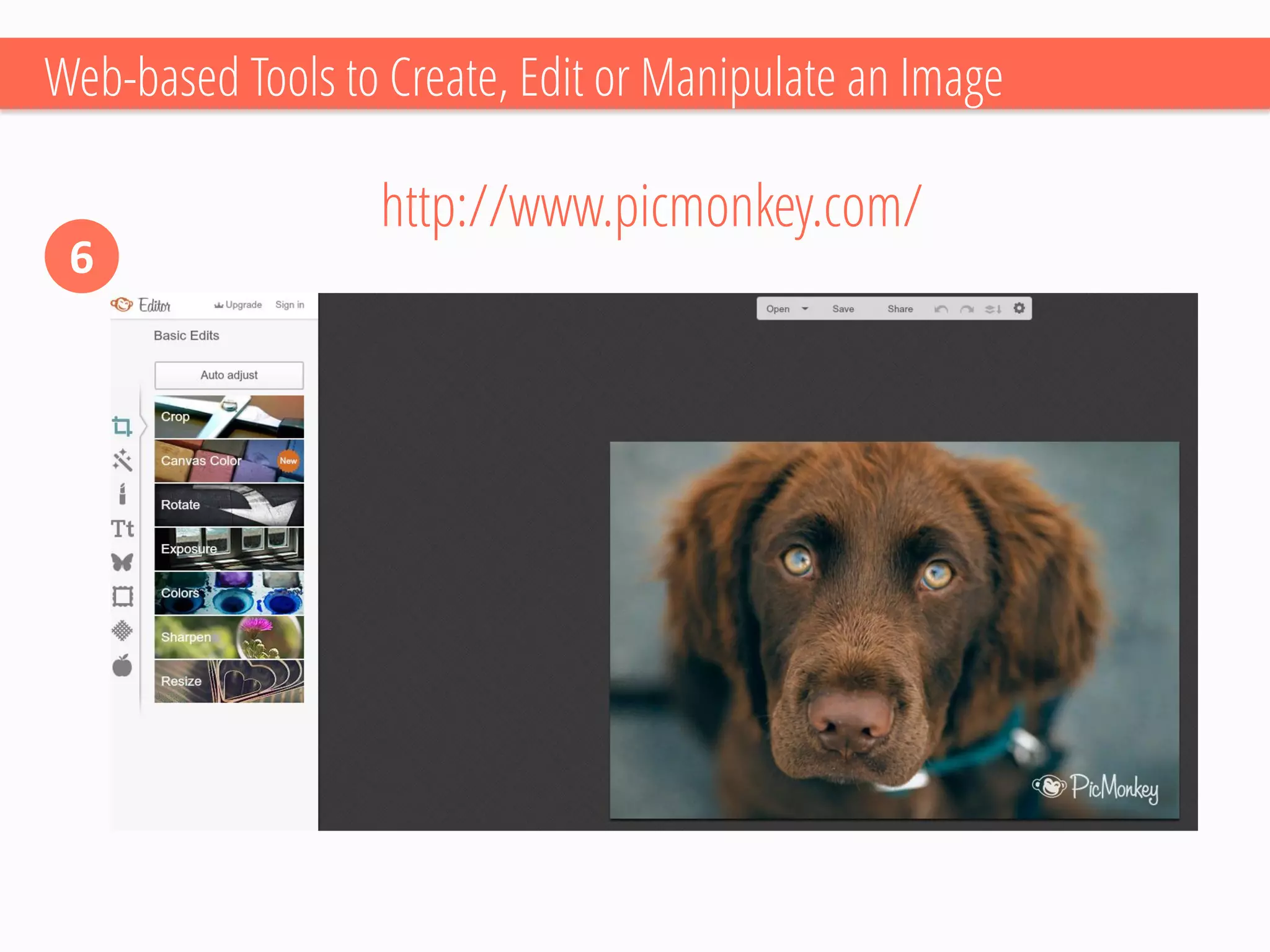Select the Canvas Color tile
Viewport: 1270px width, 952px height.
[229, 461]
